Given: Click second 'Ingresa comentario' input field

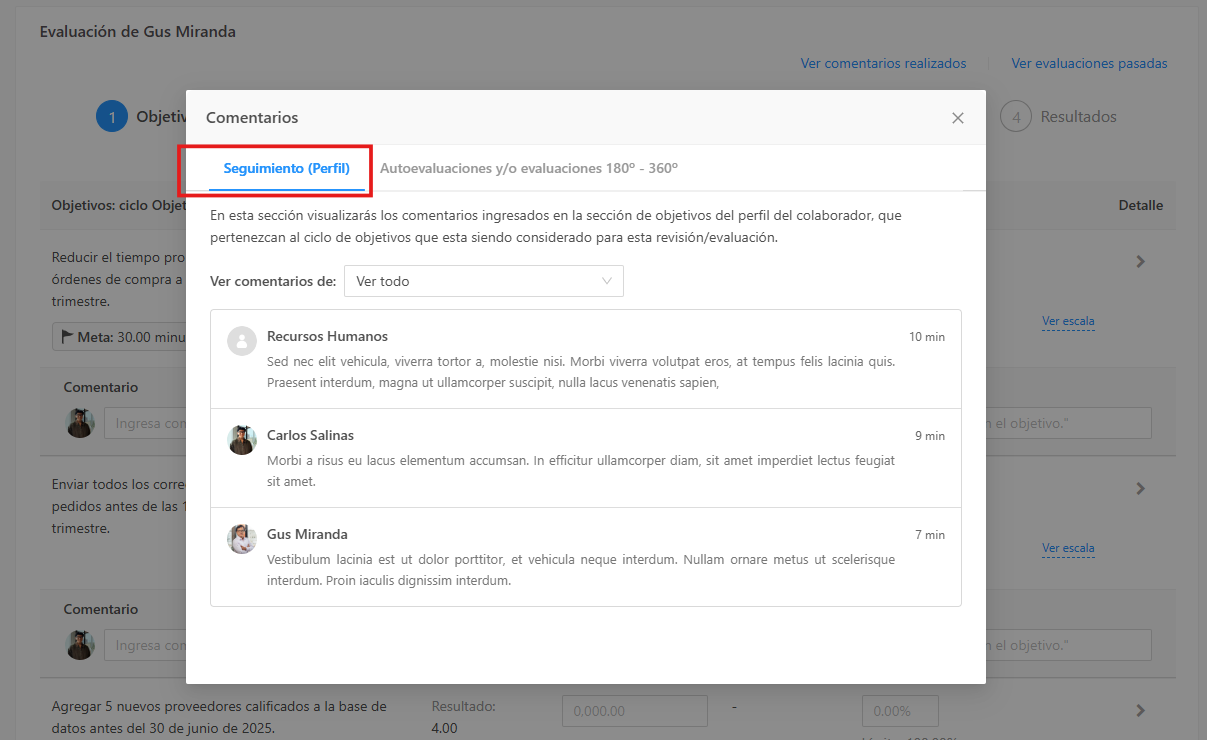Looking at the screenshot, I should (146, 645).
